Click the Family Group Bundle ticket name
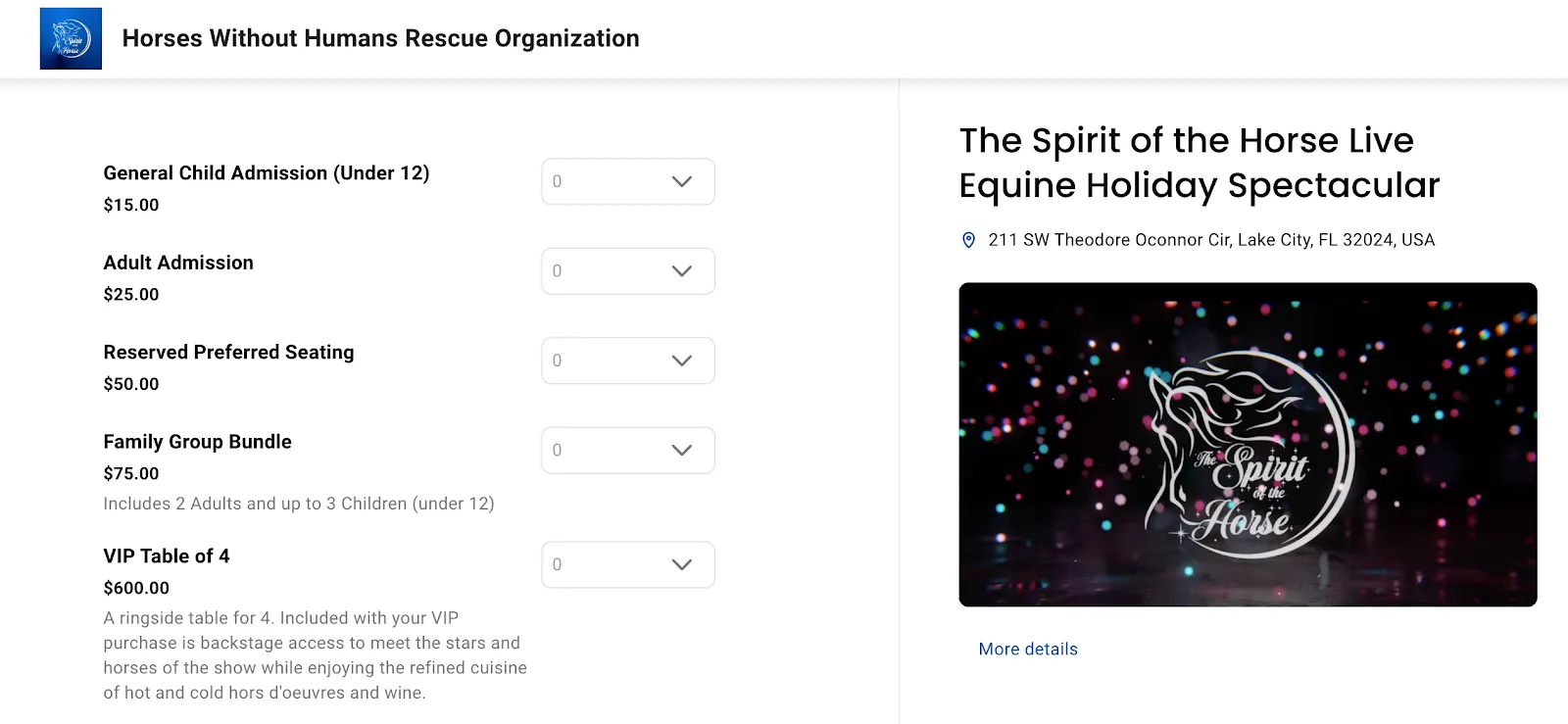This screenshot has height=724, width=1568. 197,442
